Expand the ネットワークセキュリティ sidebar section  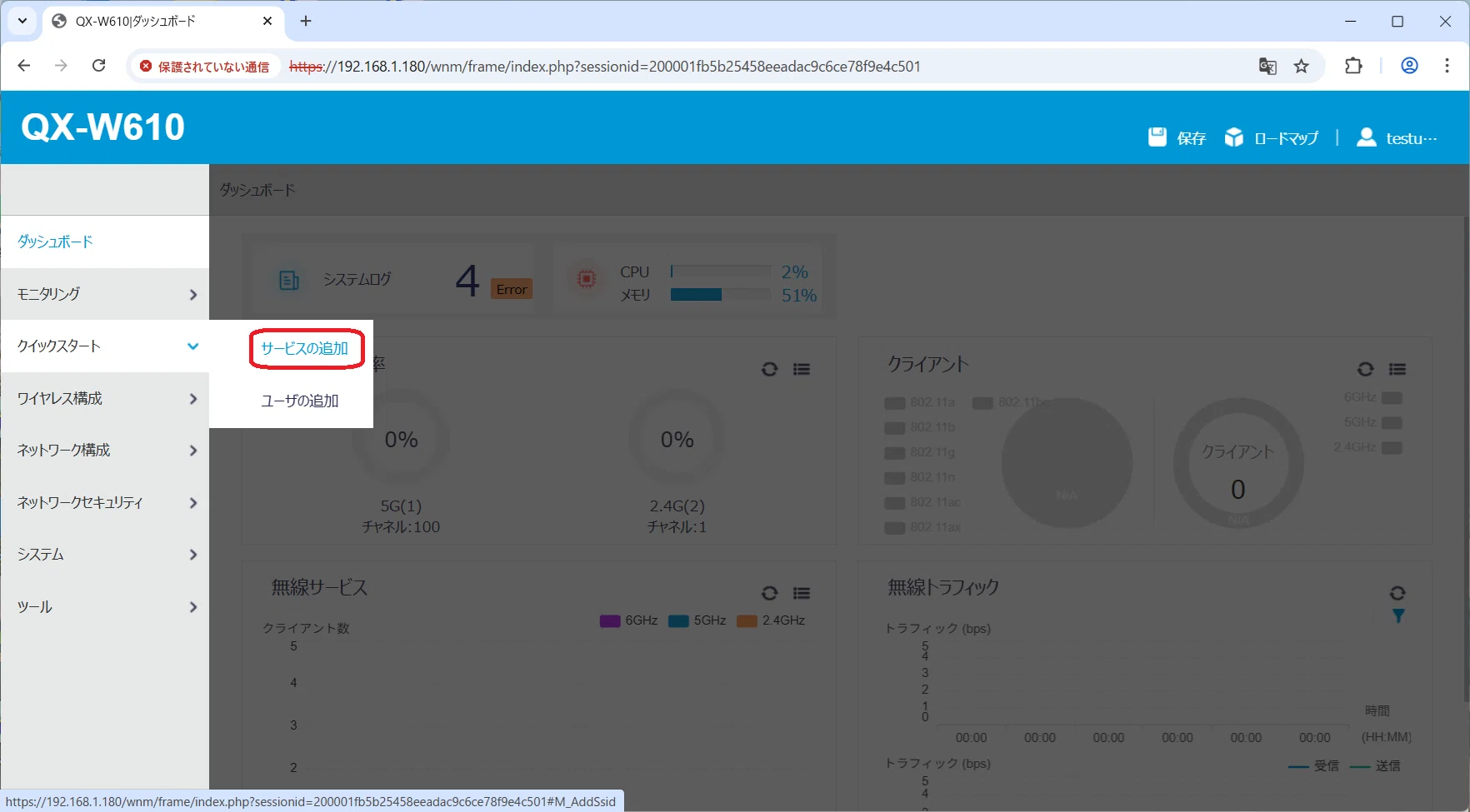click(x=105, y=502)
